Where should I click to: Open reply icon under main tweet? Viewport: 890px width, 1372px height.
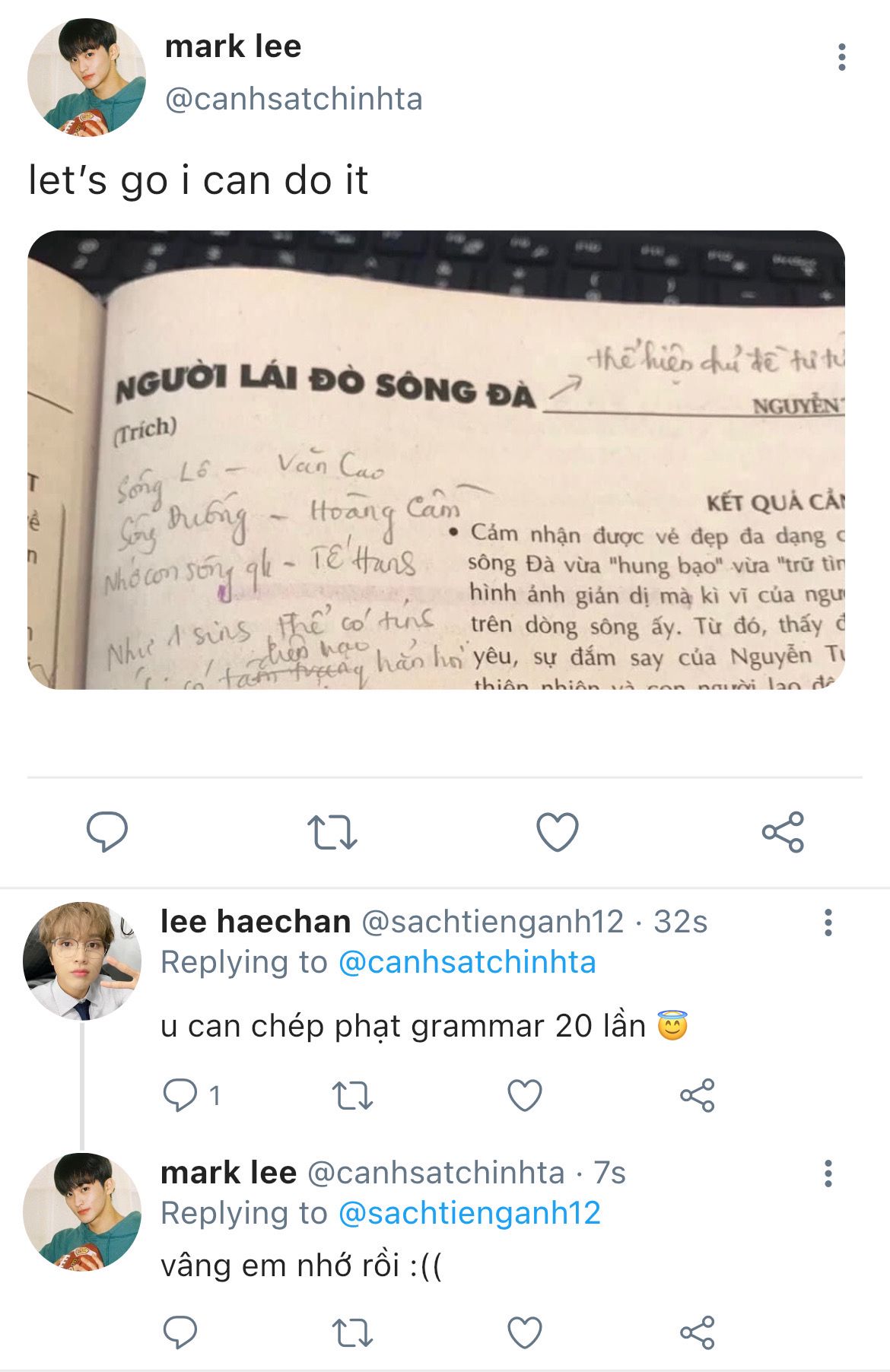pyautogui.click(x=107, y=831)
